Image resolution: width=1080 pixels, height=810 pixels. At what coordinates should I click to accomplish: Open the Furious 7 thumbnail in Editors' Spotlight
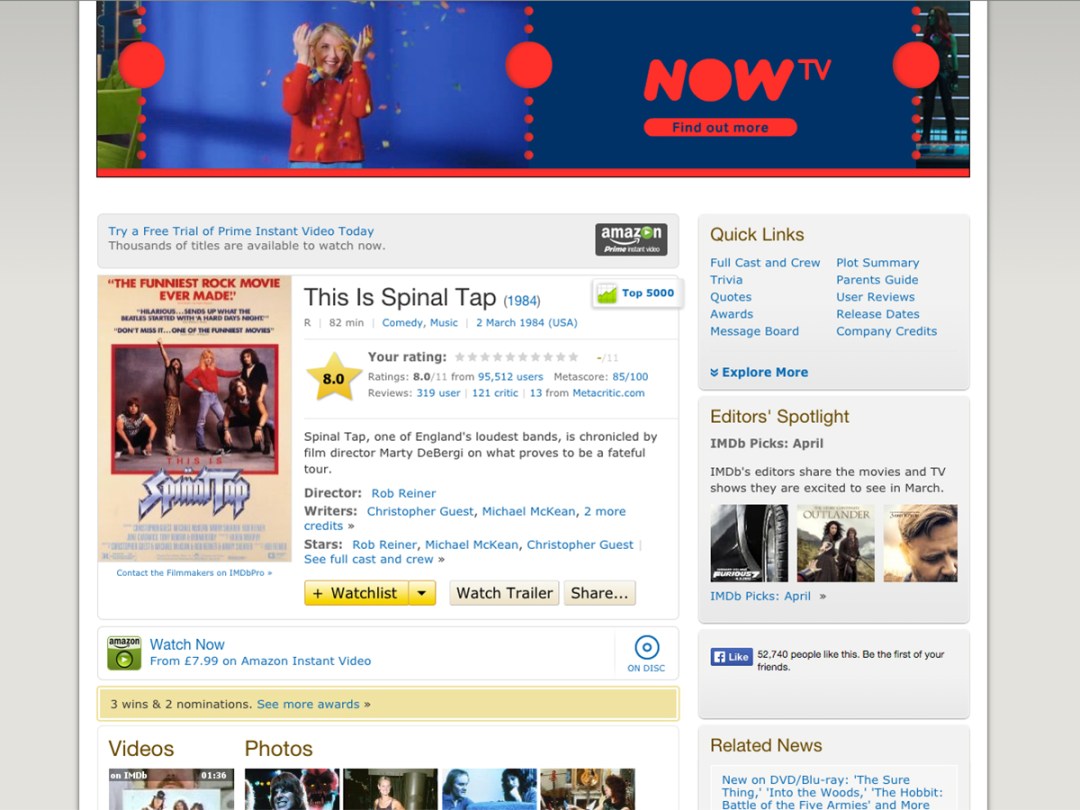point(749,543)
